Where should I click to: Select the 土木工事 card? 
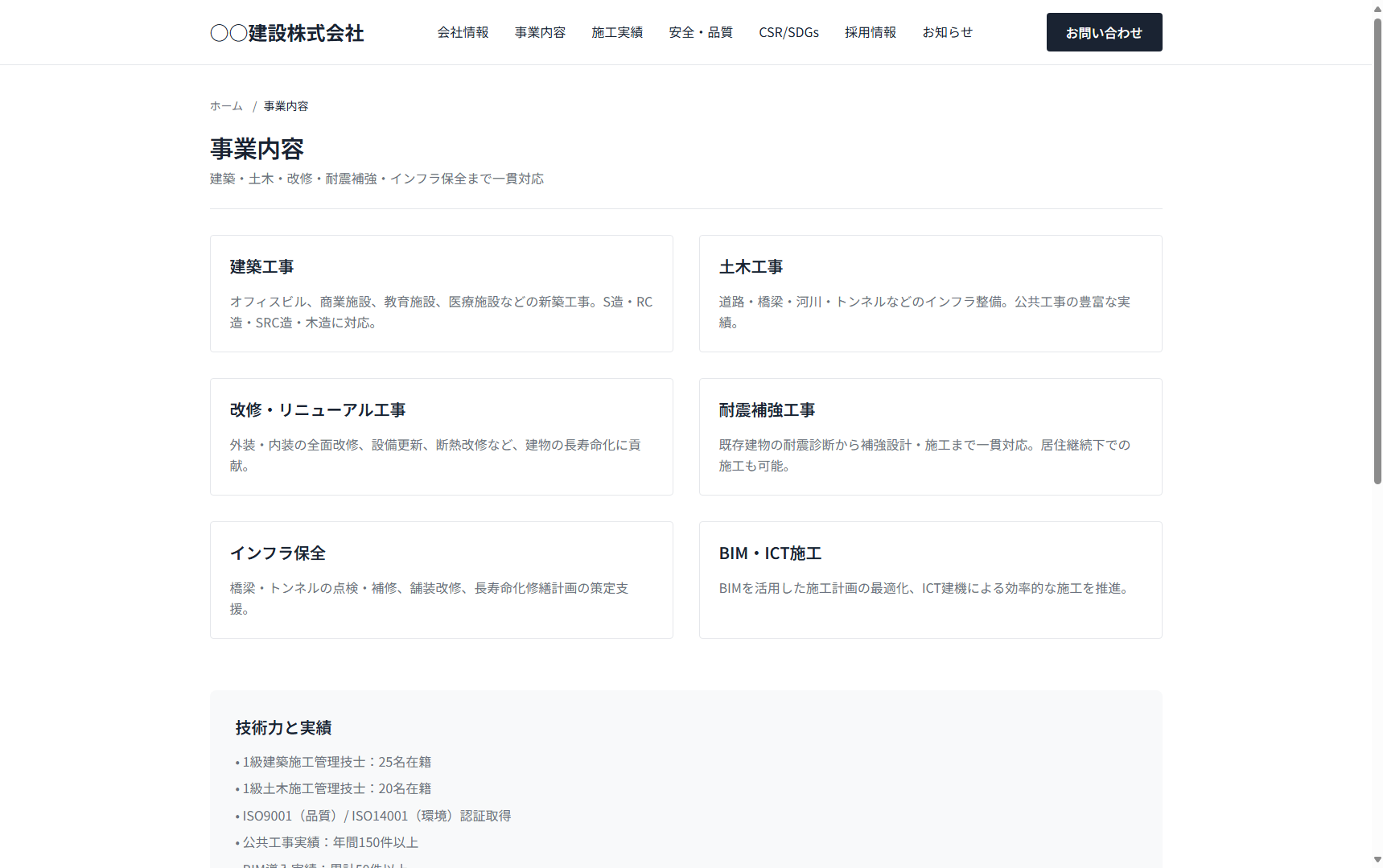tap(930, 293)
